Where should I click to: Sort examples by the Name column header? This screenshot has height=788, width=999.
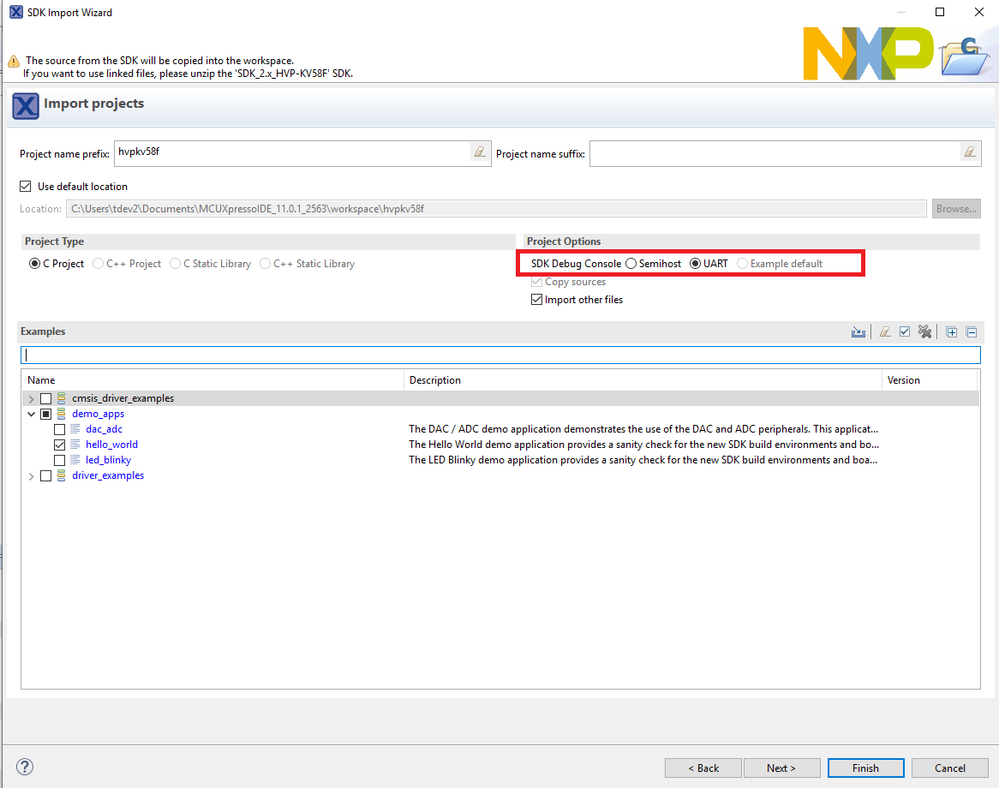[213, 380]
